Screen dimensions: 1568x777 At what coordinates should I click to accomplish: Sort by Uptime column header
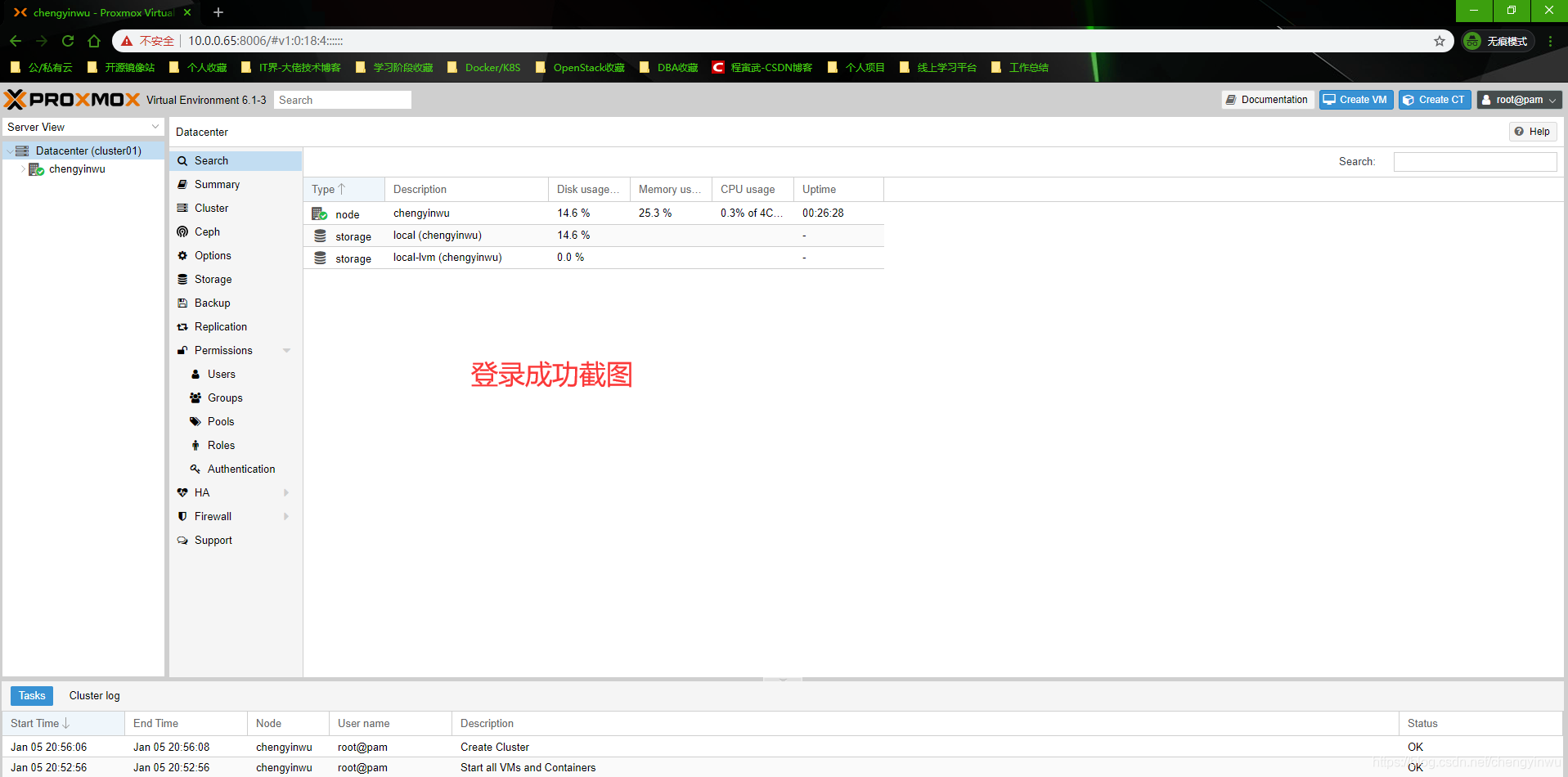click(839, 190)
